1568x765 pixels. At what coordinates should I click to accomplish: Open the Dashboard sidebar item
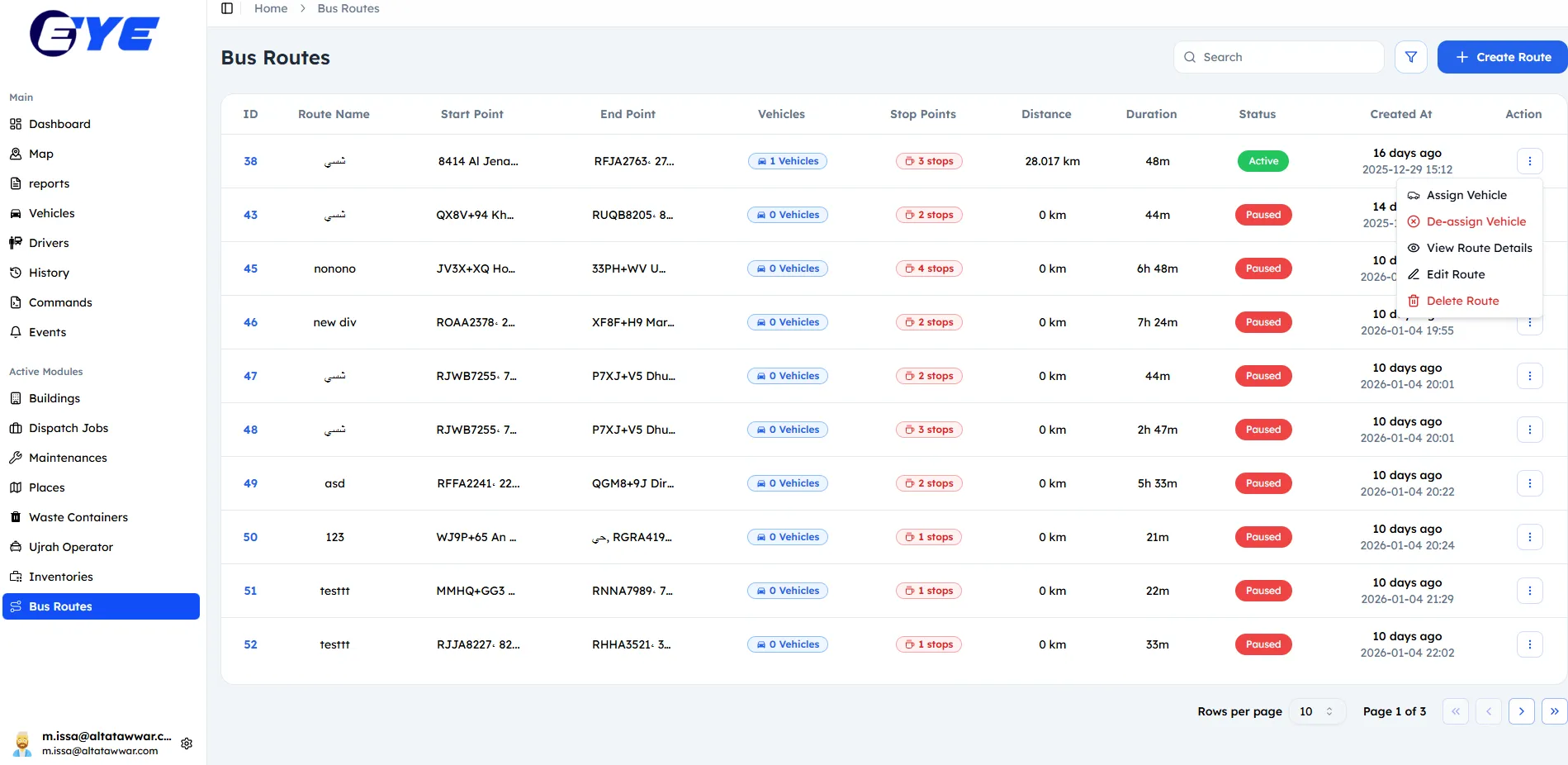click(59, 124)
